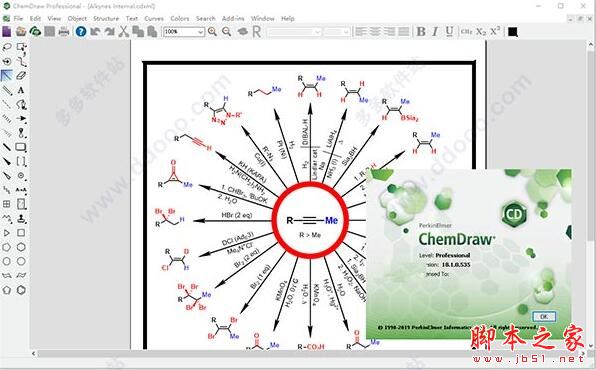This screenshot has height=370, width=596.
Task: Click the black text color swatch
Action: (x=512, y=32)
